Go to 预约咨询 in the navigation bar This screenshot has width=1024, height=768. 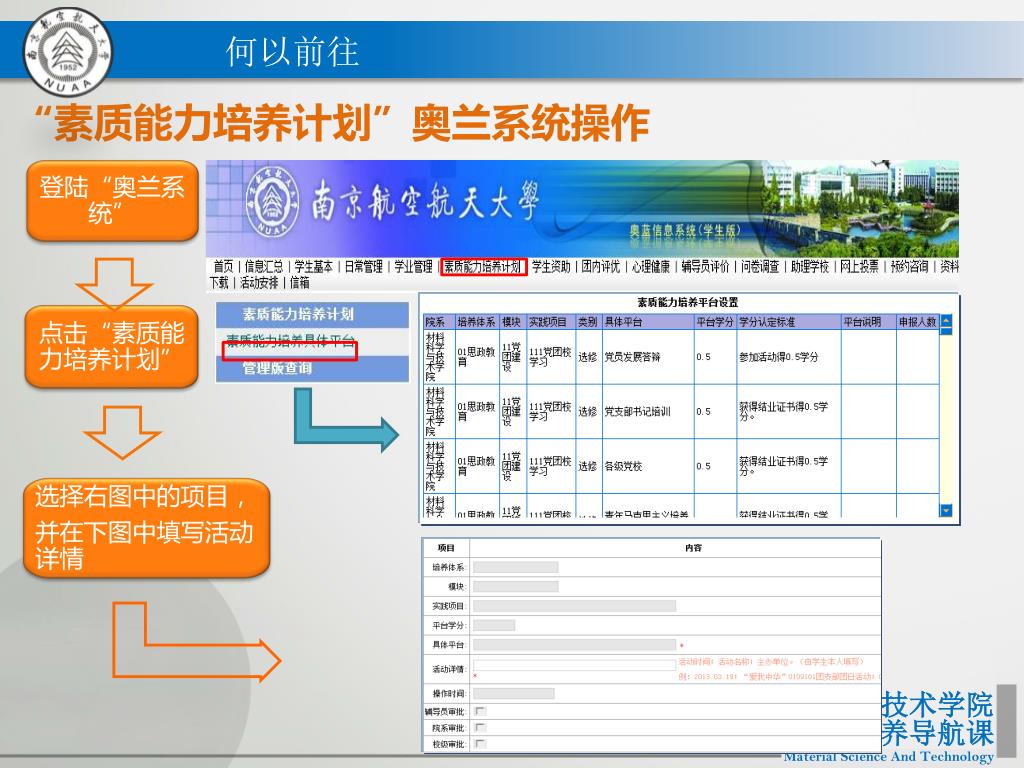point(910,266)
